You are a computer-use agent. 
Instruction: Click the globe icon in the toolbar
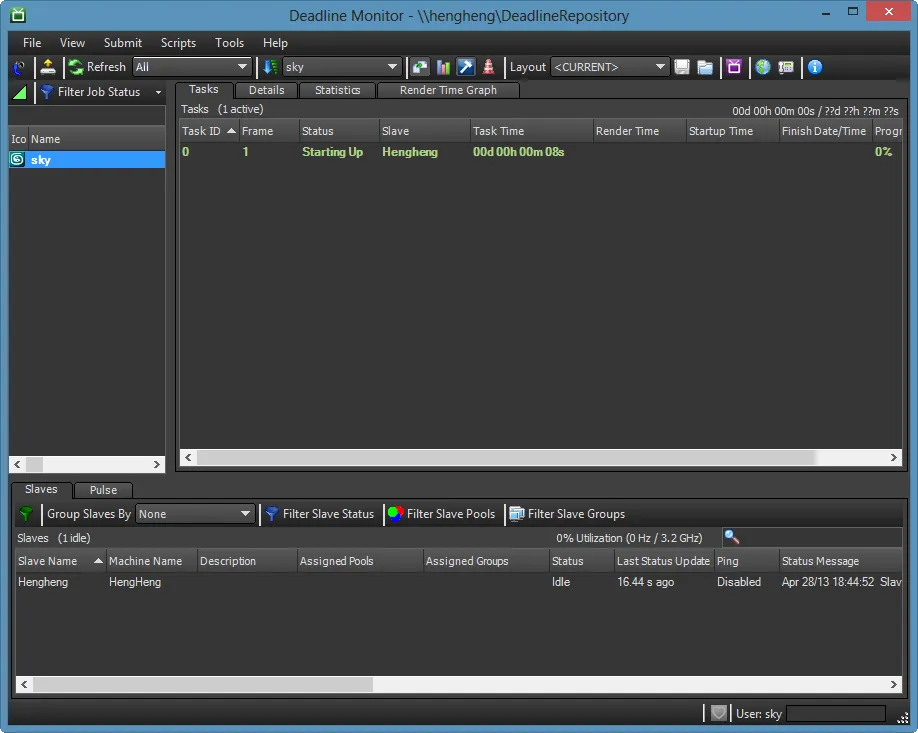click(763, 67)
